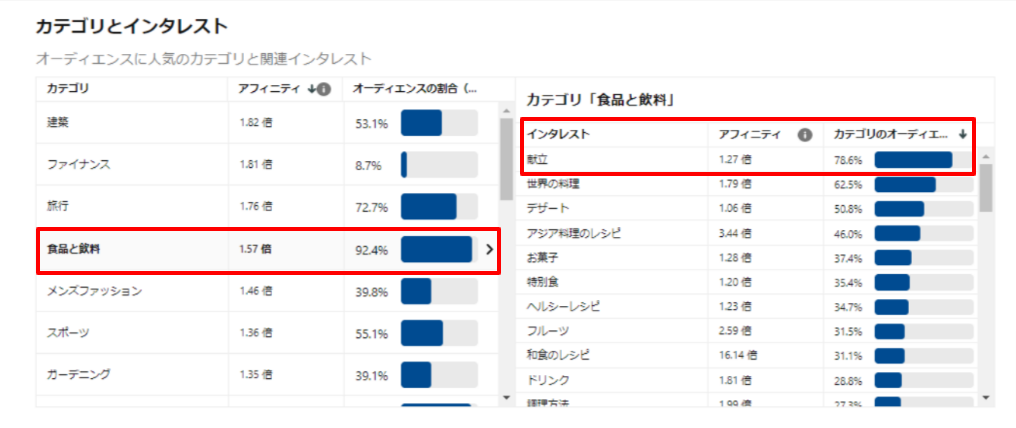The image size is (1016, 428).
Task: Click down arrow of interest list scrollbar
Action: [987, 398]
